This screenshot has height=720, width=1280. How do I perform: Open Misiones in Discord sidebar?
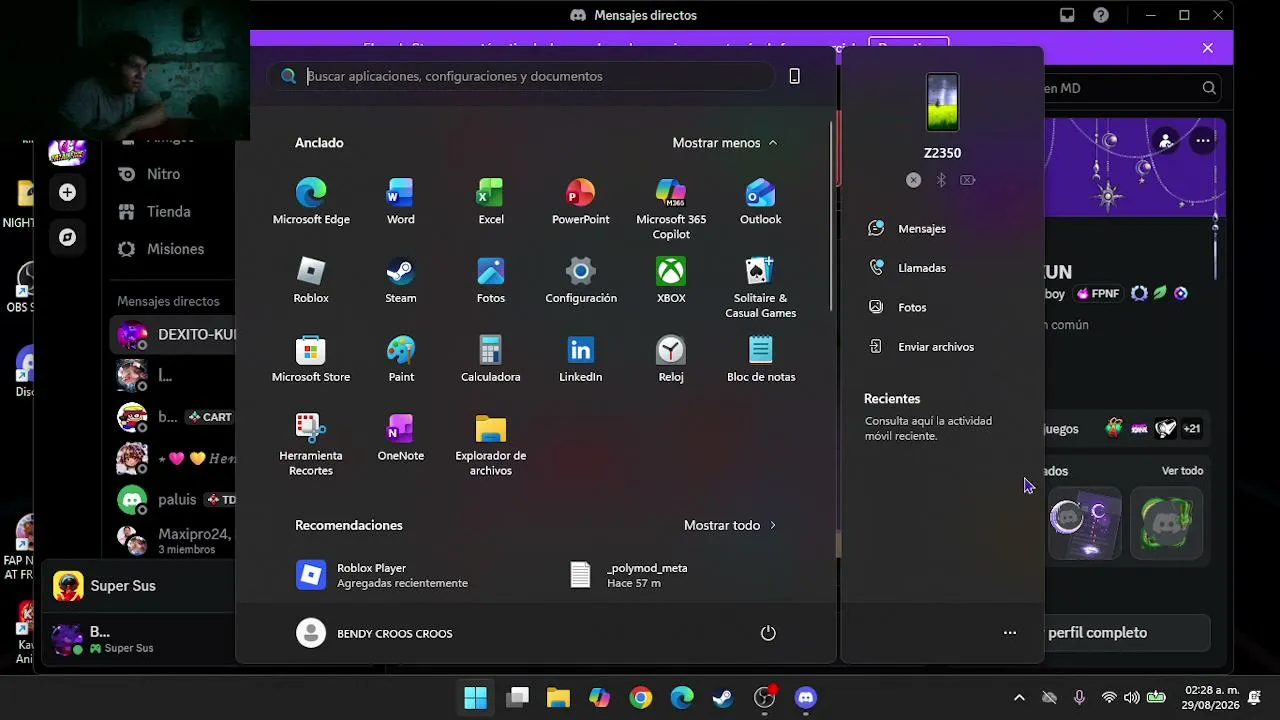(x=162, y=249)
